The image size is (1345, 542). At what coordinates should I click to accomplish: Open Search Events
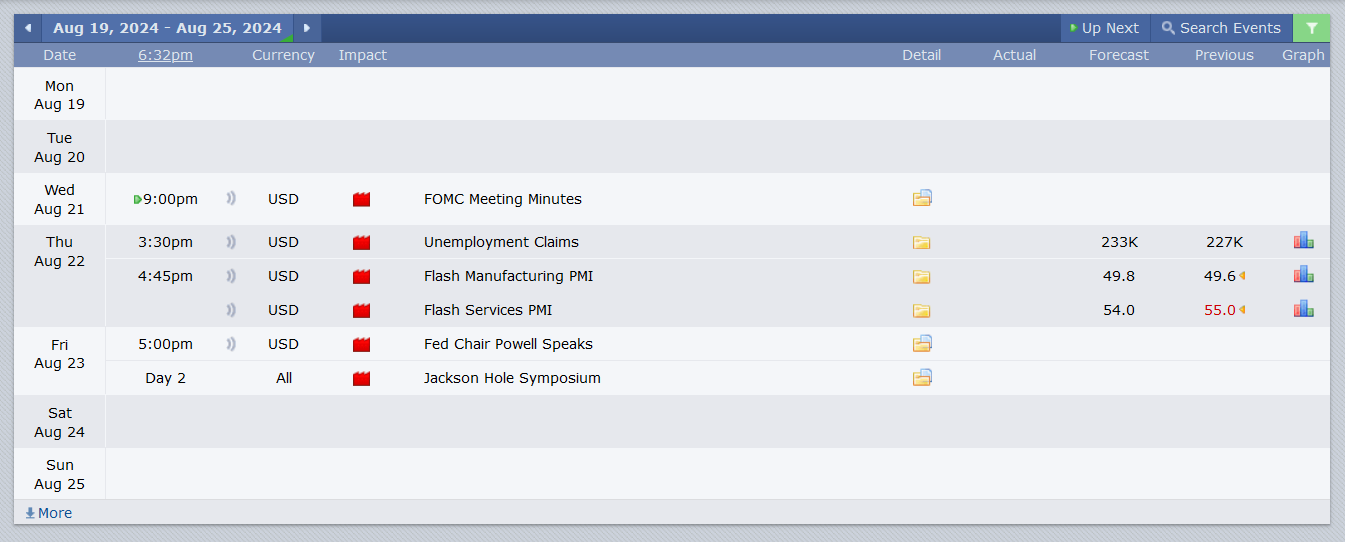click(x=1221, y=28)
